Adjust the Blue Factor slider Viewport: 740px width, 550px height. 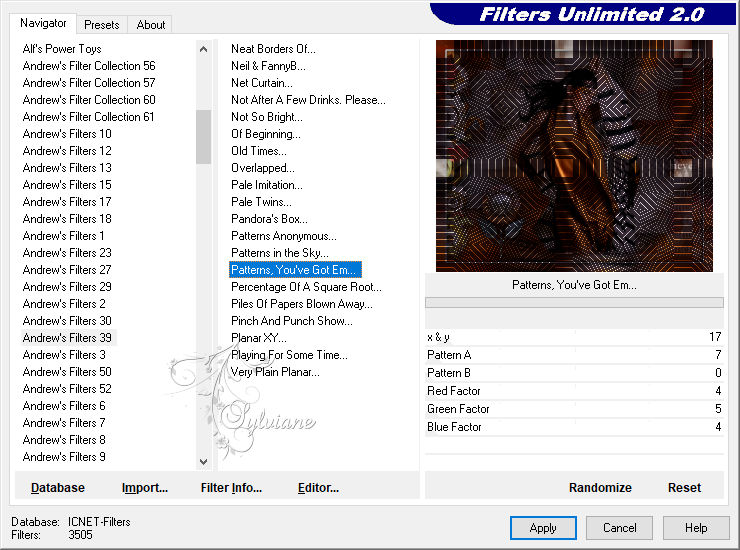pos(574,426)
